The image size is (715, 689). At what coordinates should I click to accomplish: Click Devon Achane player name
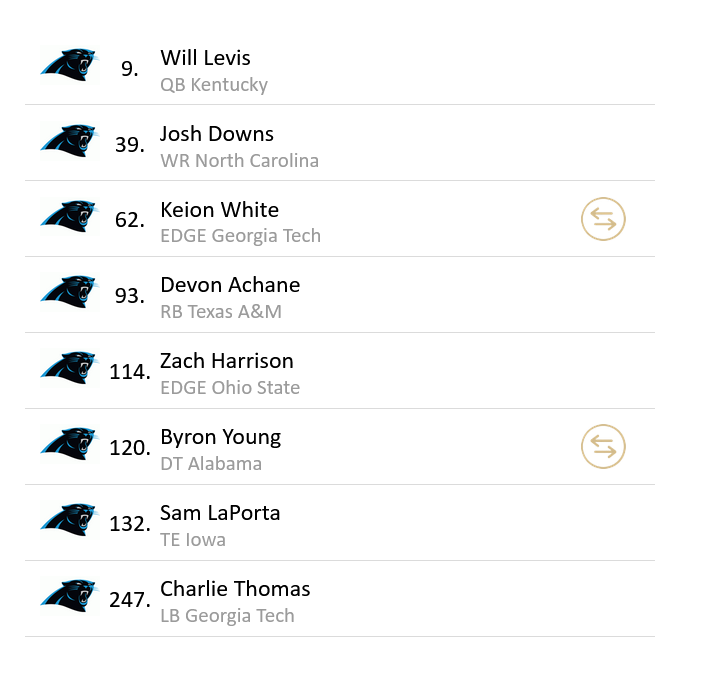tap(230, 285)
